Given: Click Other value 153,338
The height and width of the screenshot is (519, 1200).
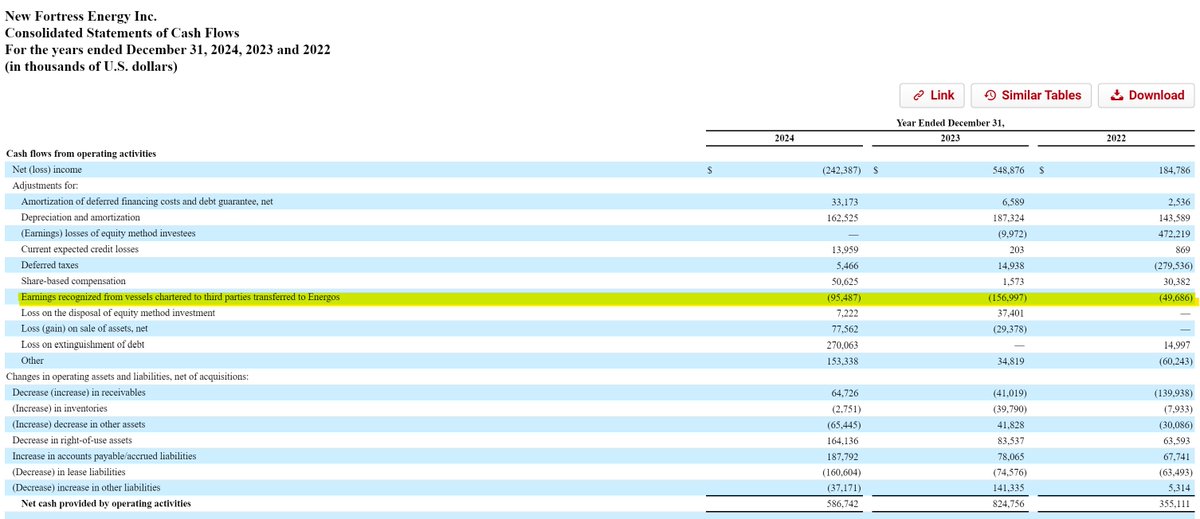Looking at the screenshot, I should [x=842, y=360].
